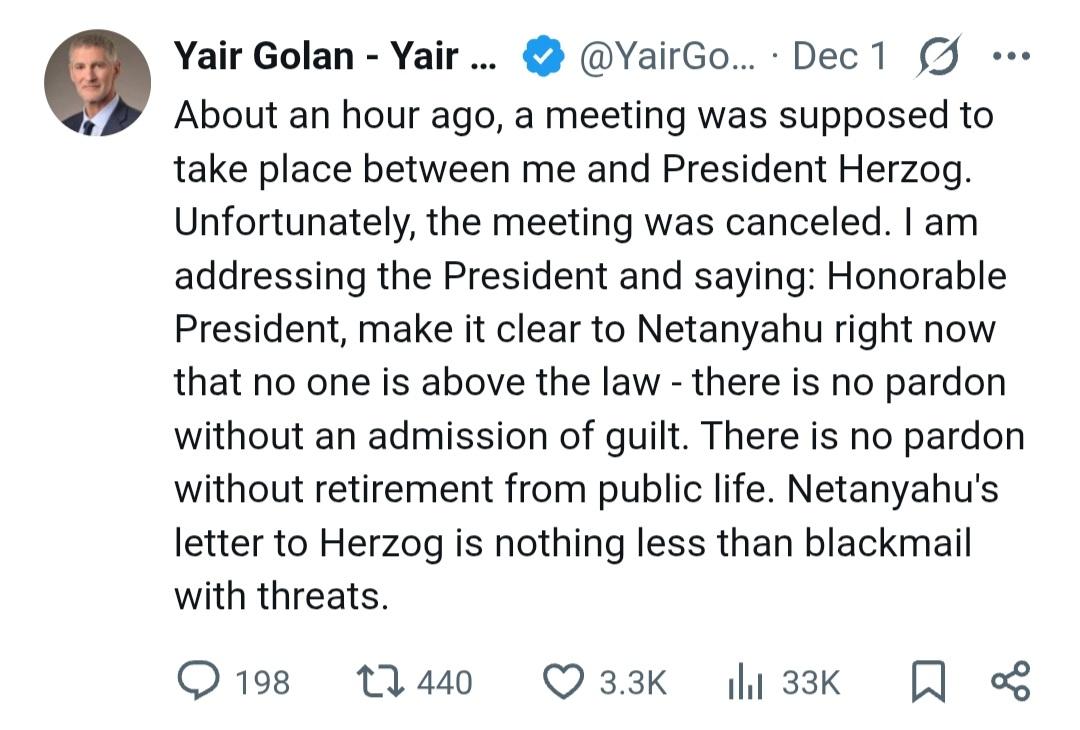The image size is (1080, 730).
Task: Open the share post icon
Action: click(x=1009, y=682)
